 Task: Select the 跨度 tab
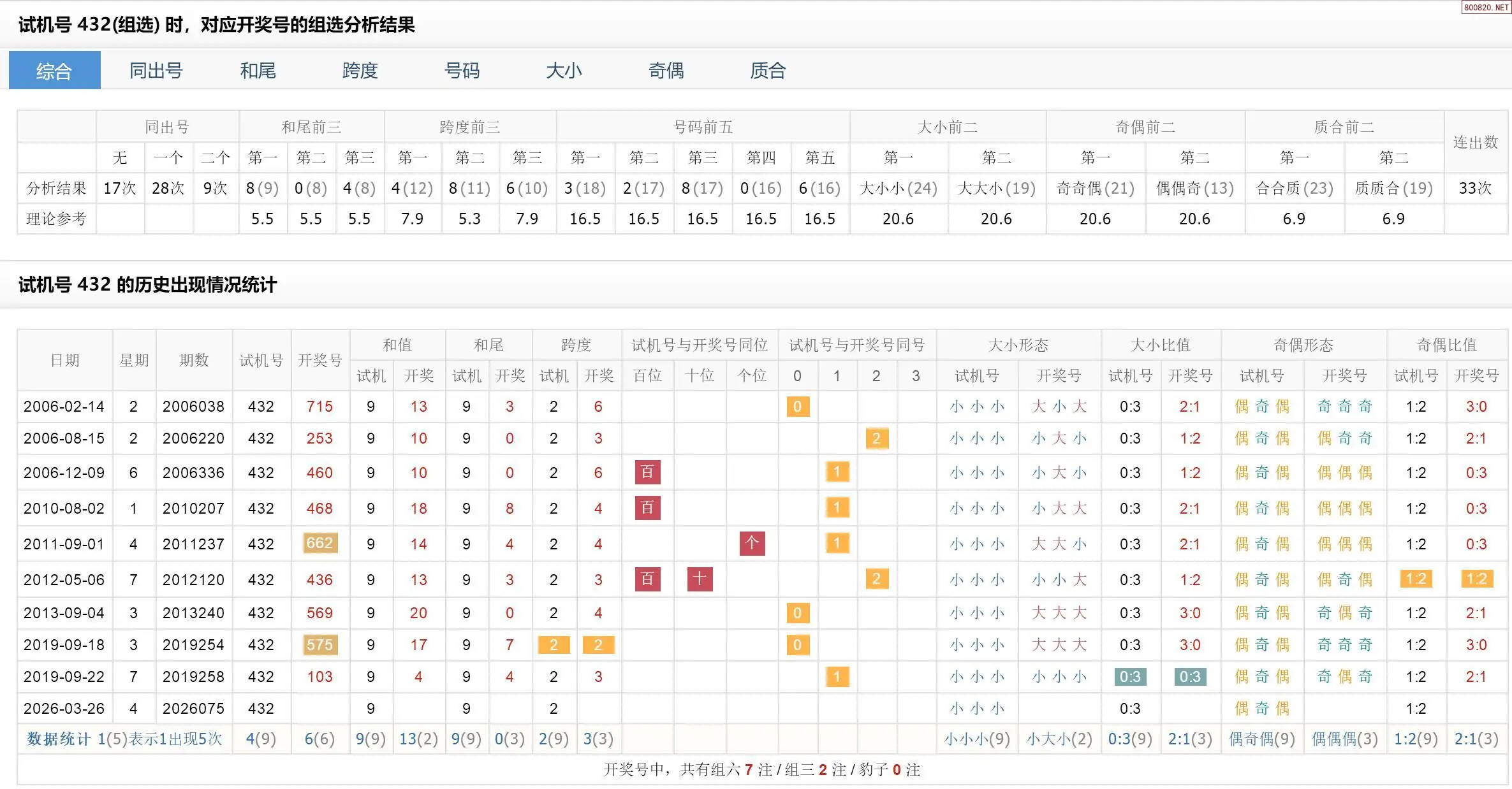pyautogui.click(x=360, y=70)
